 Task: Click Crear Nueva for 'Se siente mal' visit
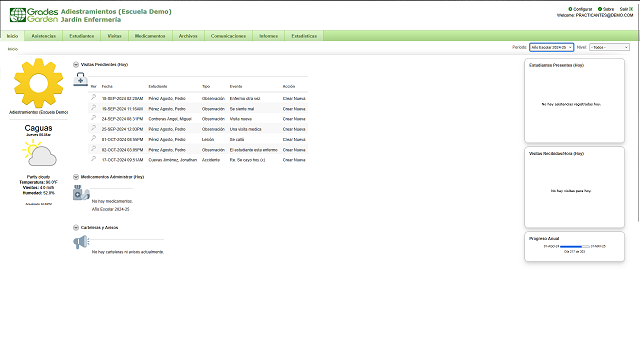(x=294, y=109)
